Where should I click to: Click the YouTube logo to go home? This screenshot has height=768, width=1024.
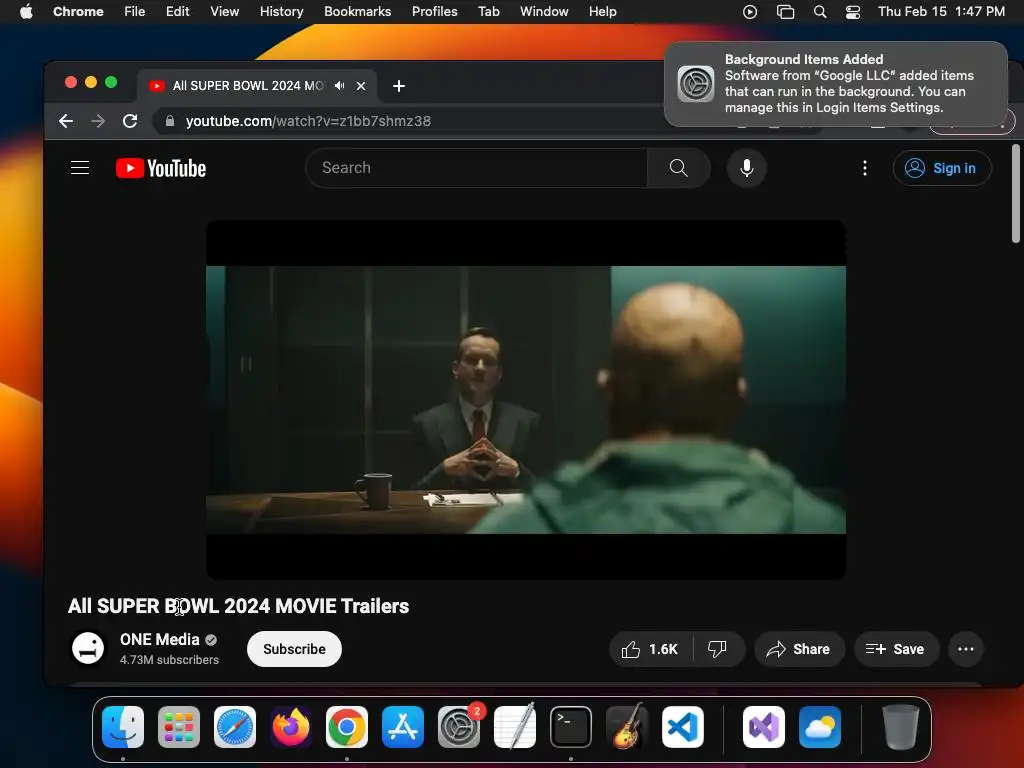161,168
